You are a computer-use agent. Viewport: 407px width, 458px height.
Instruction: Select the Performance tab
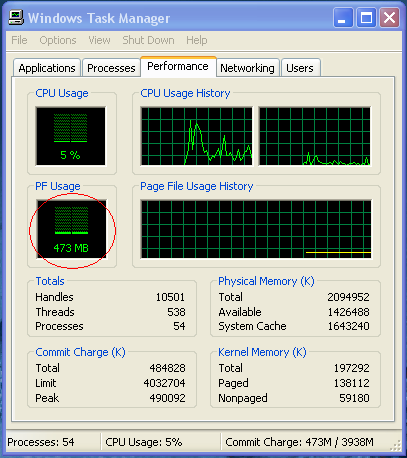178,66
